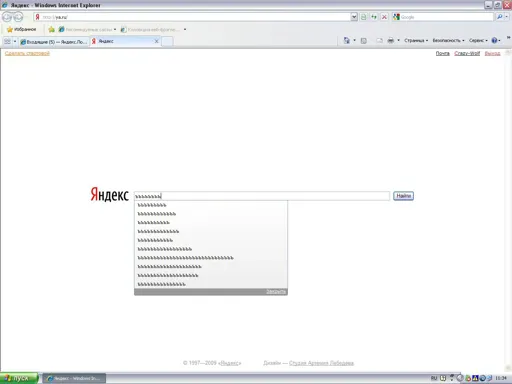The image size is (512, 384).
Task: Open the Страница menu
Action: (416, 40)
